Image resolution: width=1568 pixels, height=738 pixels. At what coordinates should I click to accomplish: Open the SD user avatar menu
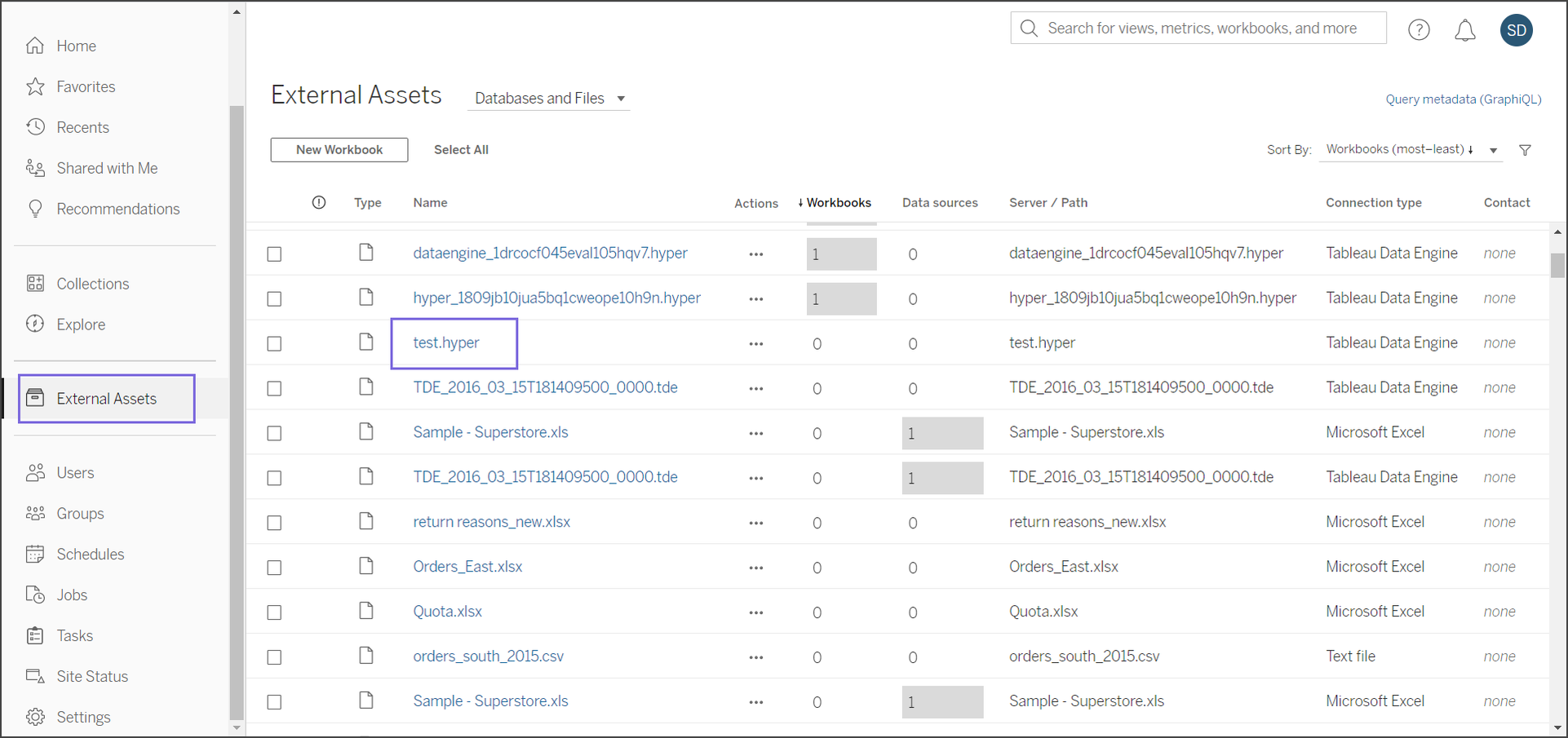tap(1516, 30)
